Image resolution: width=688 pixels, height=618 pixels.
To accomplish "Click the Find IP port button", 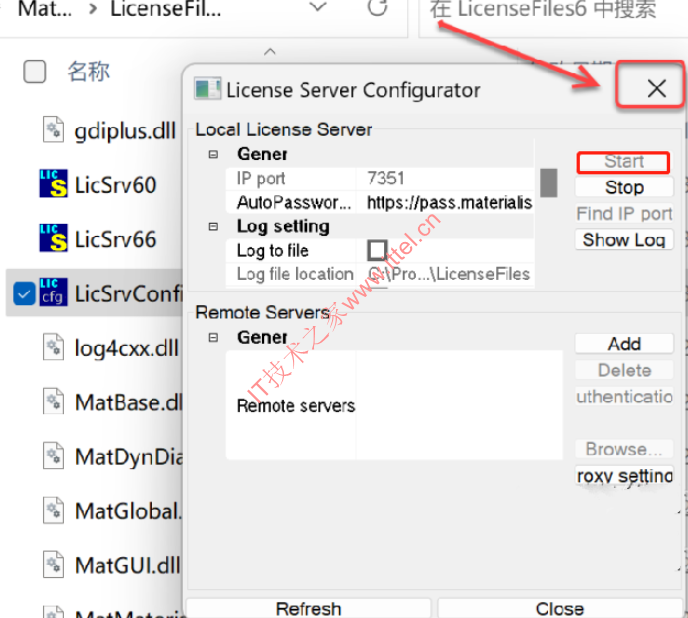I will (624, 214).
